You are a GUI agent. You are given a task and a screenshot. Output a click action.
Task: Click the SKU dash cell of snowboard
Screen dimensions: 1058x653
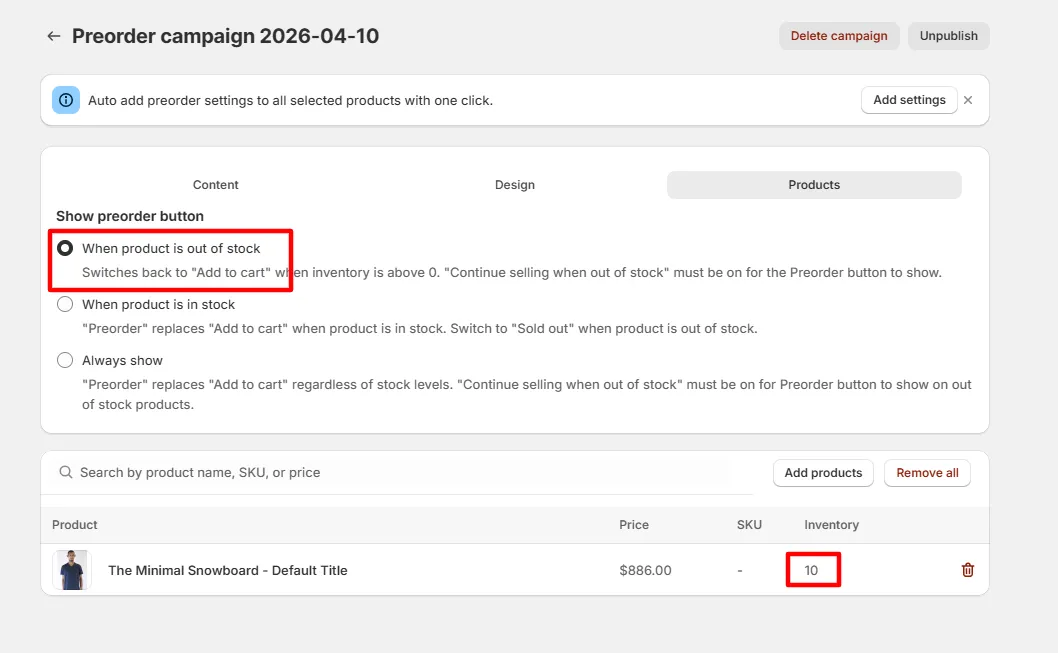click(740, 571)
